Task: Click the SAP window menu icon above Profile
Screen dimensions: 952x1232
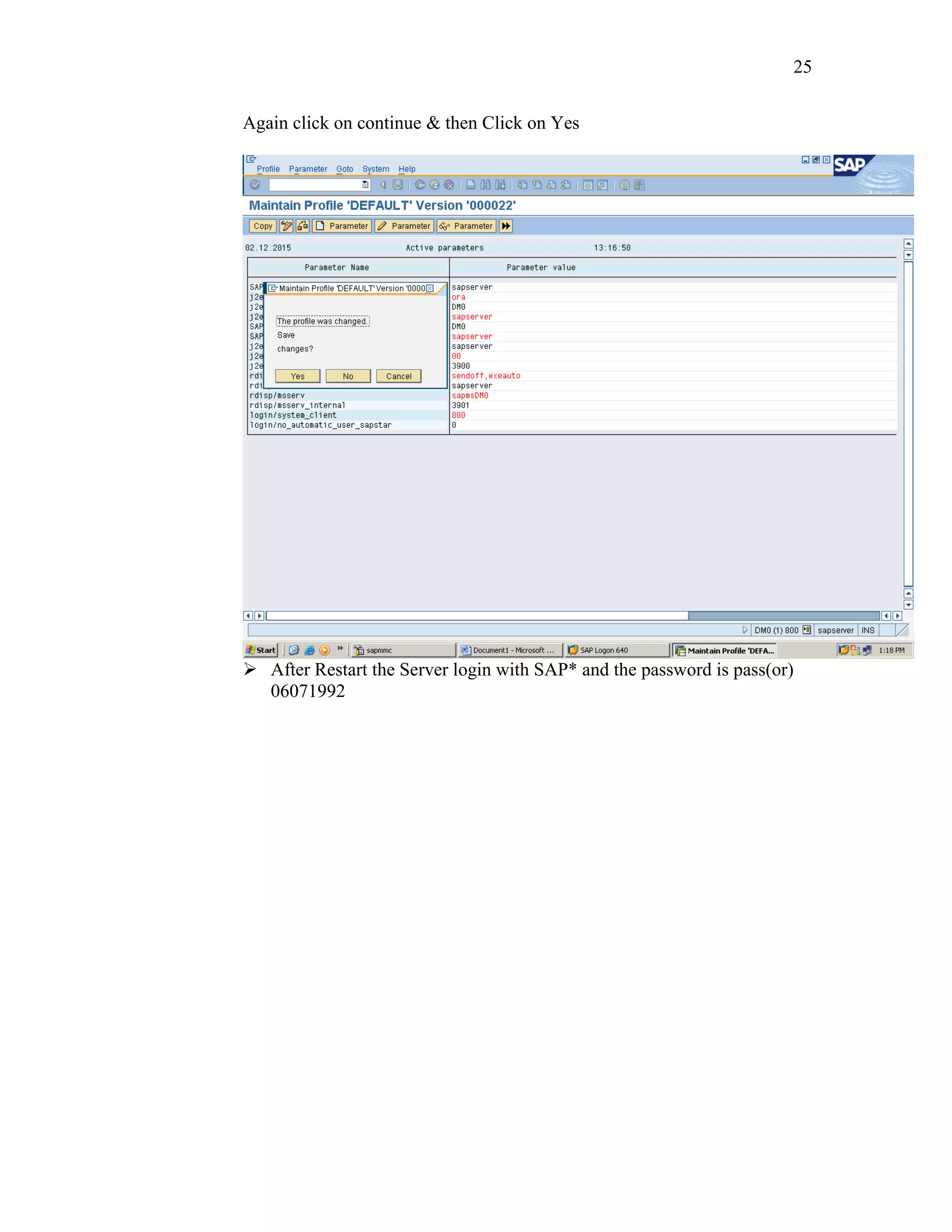Action: [x=251, y=159]
